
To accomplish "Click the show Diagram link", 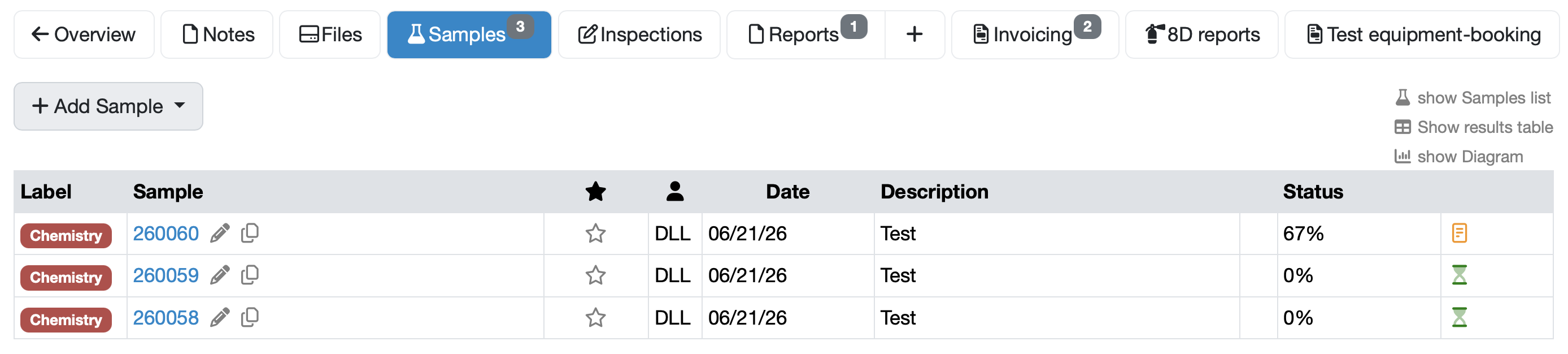I will (1458, 157).
